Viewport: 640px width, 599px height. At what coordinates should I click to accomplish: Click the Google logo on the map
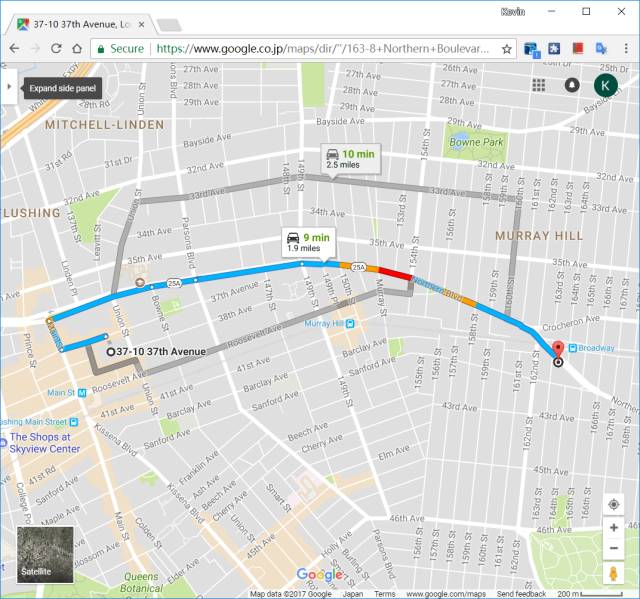point(320,575)
